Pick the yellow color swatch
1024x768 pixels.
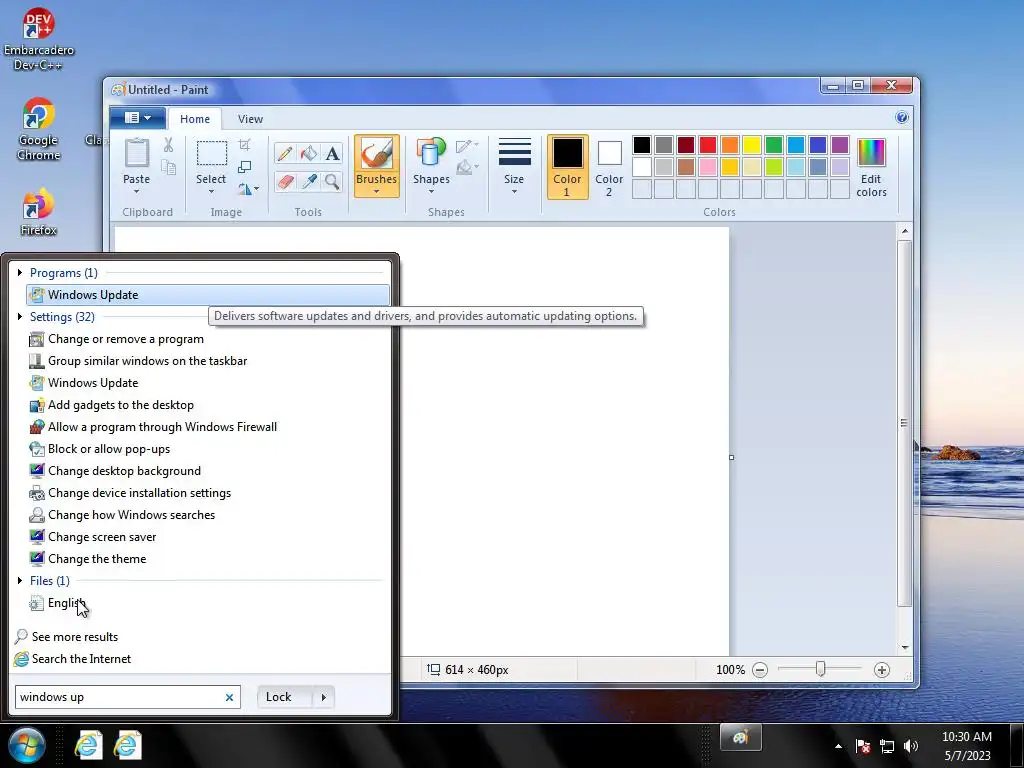point(752,145)
